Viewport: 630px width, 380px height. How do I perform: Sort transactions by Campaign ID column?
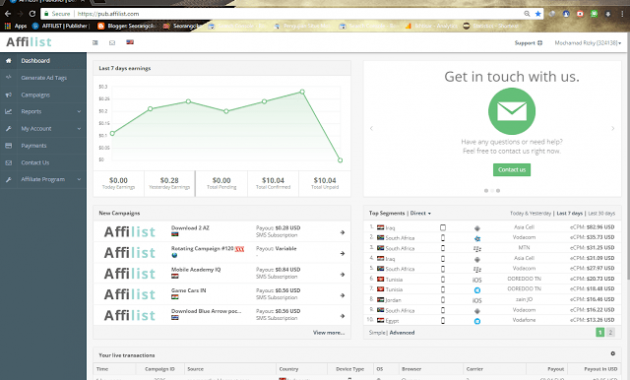pyautogui.click(x=160, y=369)
